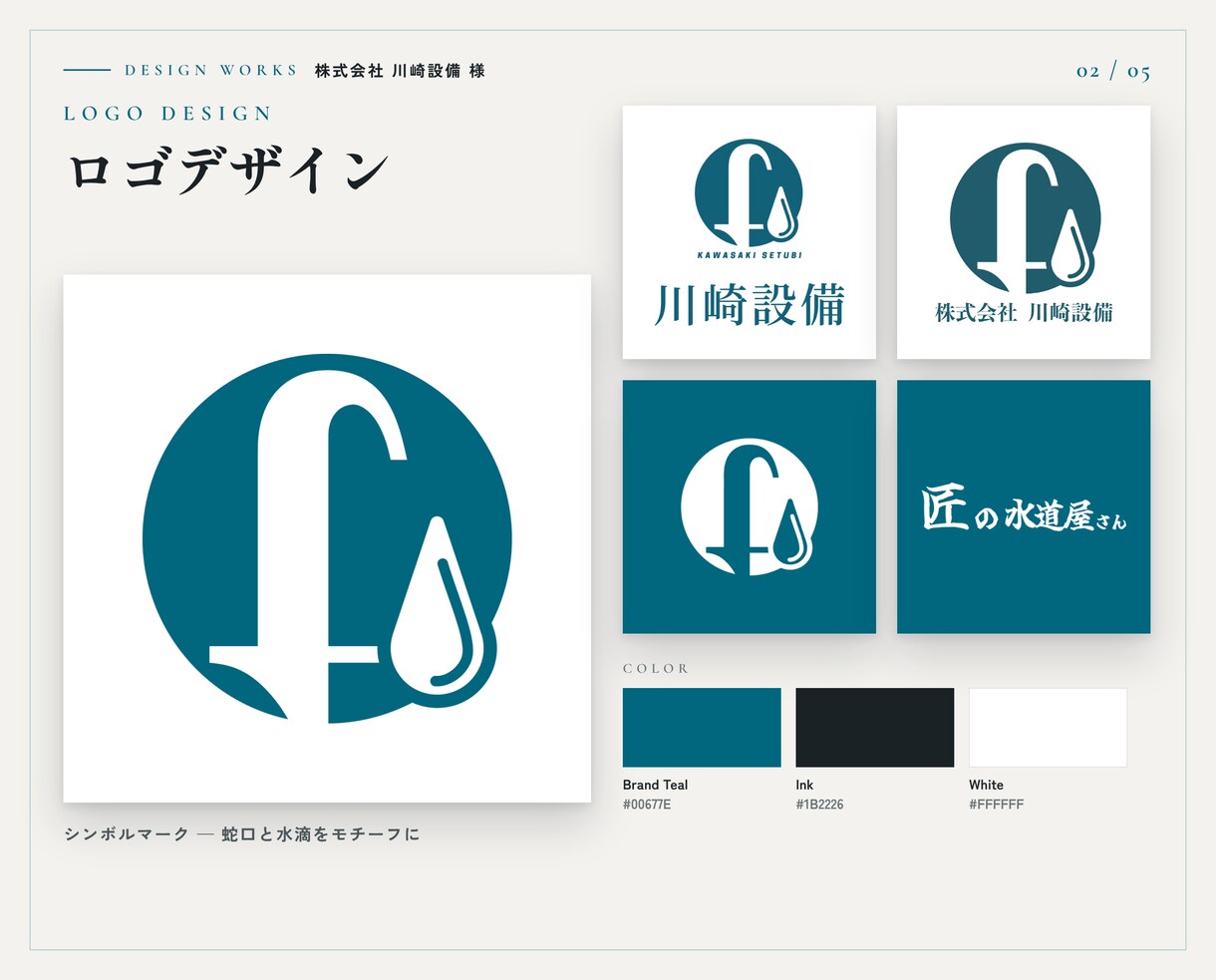
Task: Click the シンボルマーク caption text
Action: [242, 833]
